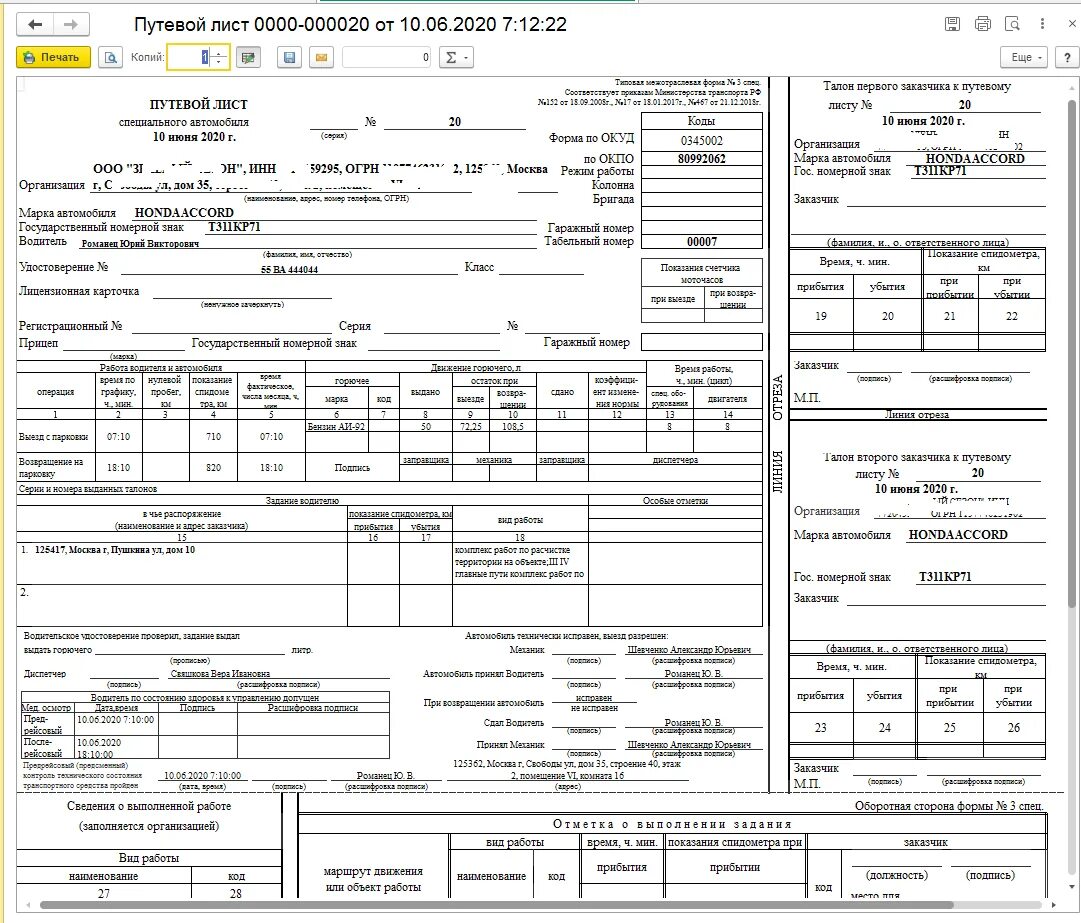Go back with the left arrow button
Screen dimensions: 1081x923
pos(35,25)
